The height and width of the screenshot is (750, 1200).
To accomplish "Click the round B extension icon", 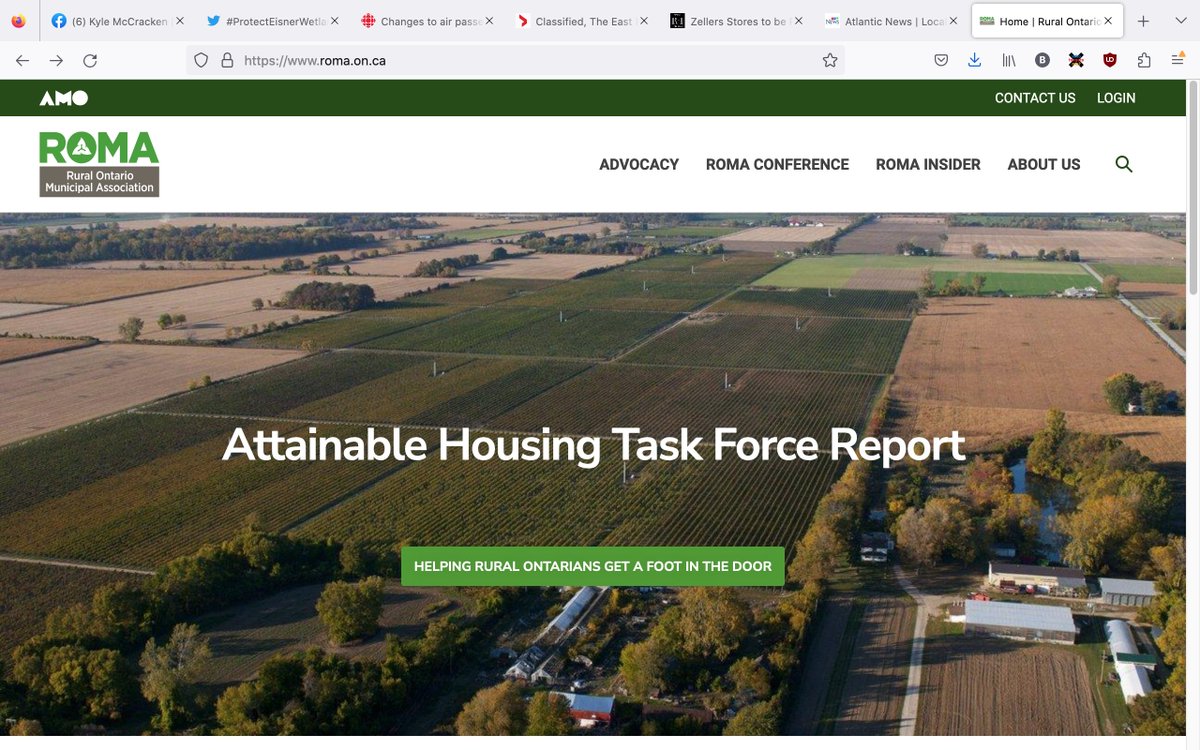I will pyautogui.click(x=1043, y=61).
